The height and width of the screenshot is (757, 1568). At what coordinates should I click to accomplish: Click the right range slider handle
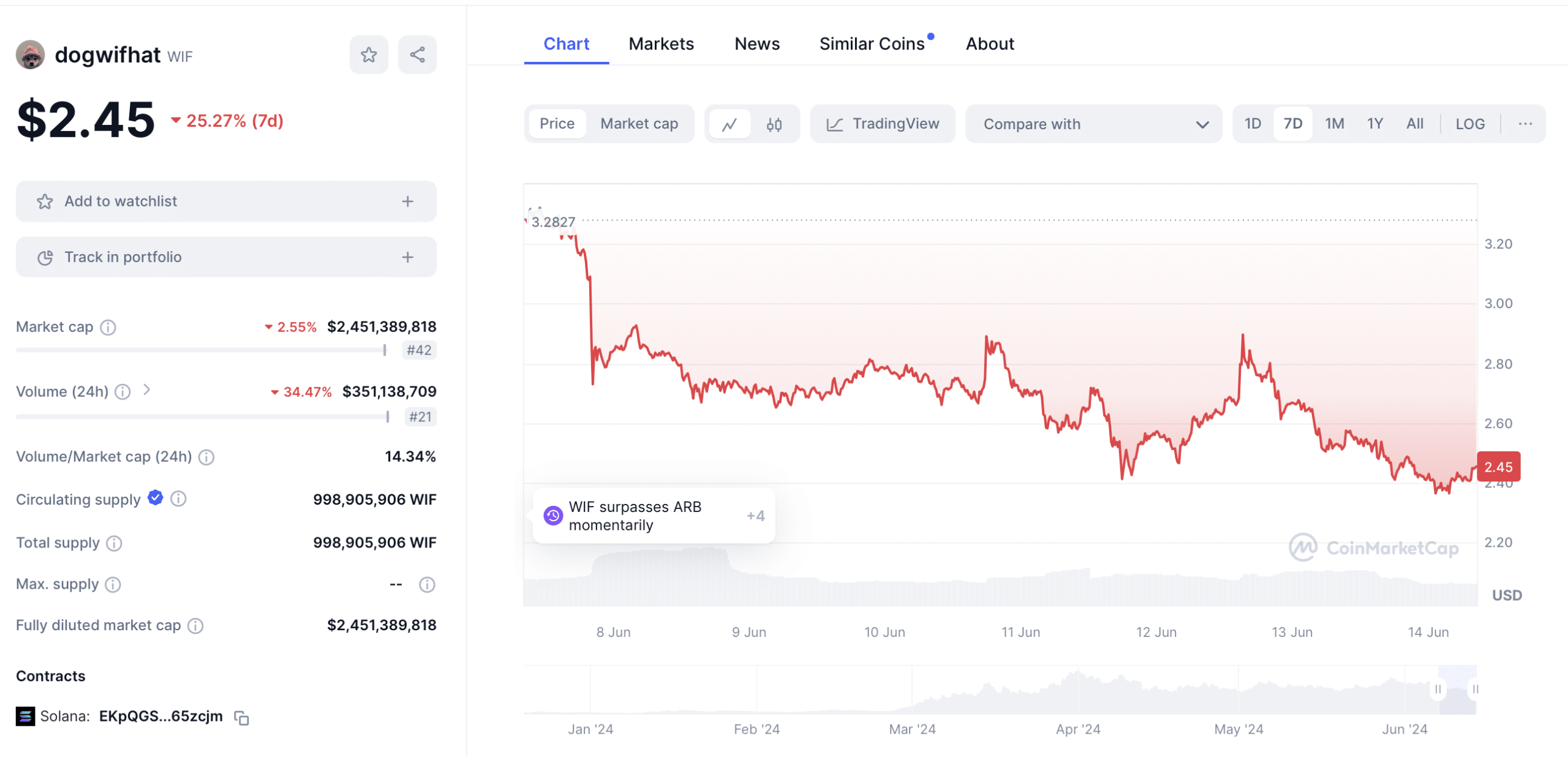(1475, 690)
